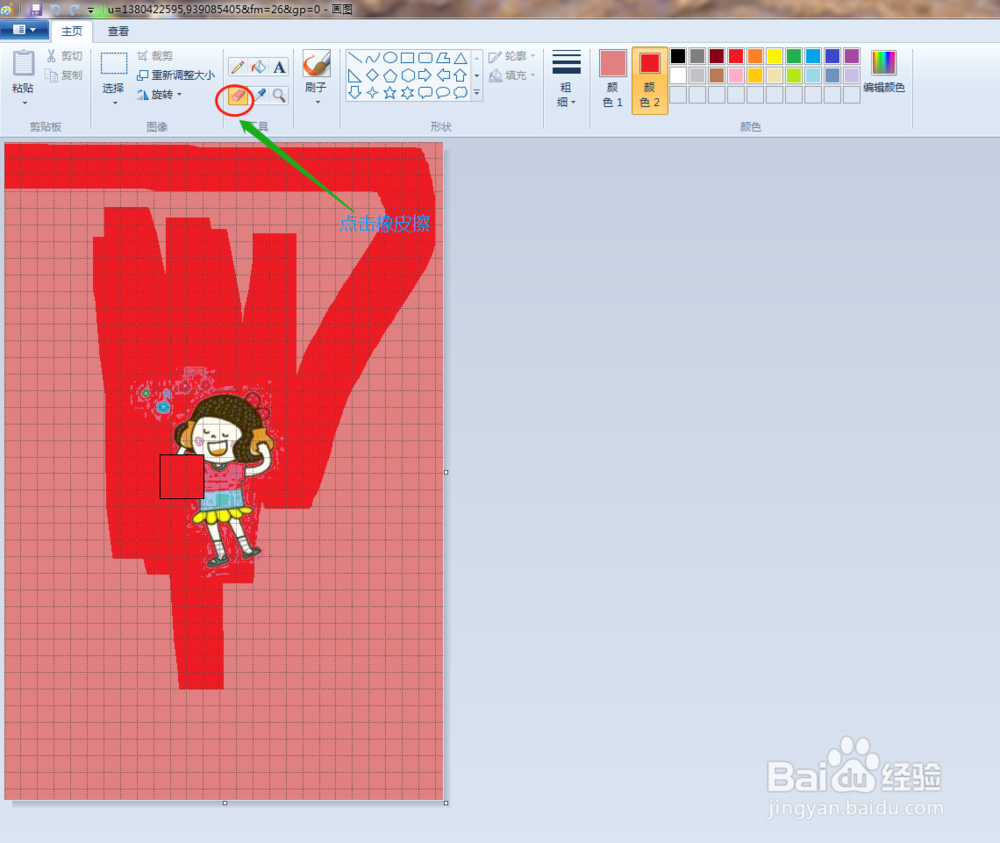The height and width of the screenshot is (843, 1000).
Task: Click the 粘贴 paste button
Action: [24, 72]
